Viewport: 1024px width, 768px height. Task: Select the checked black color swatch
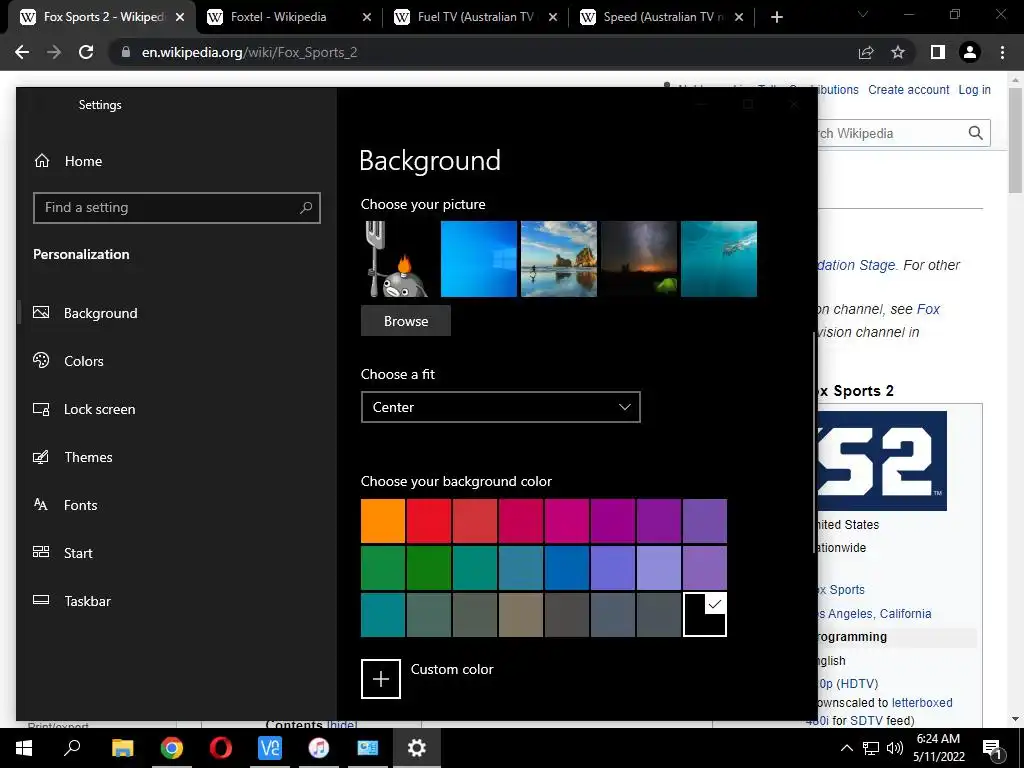point(705,615)
